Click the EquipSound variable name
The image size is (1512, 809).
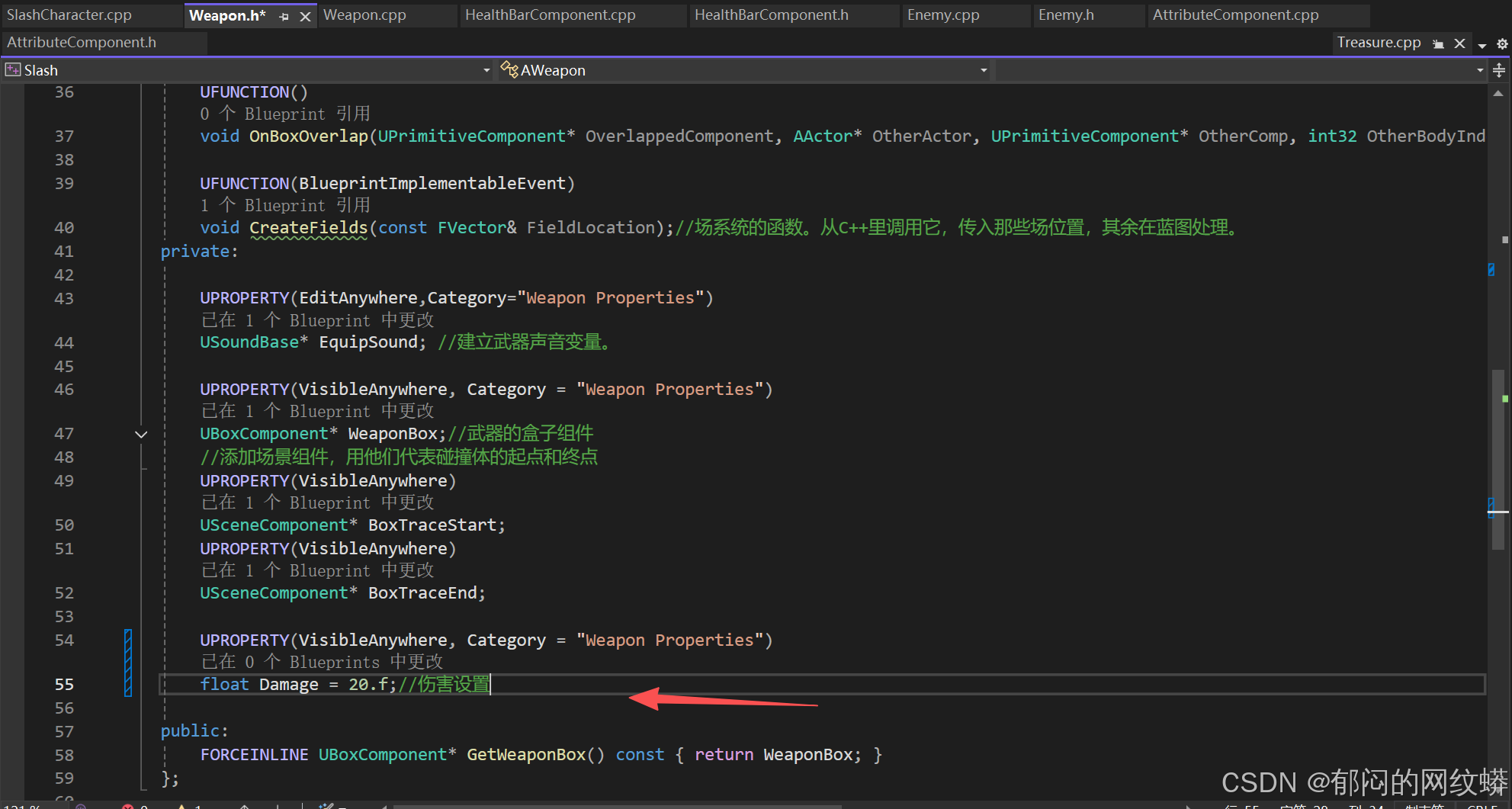tap(368, 342)
